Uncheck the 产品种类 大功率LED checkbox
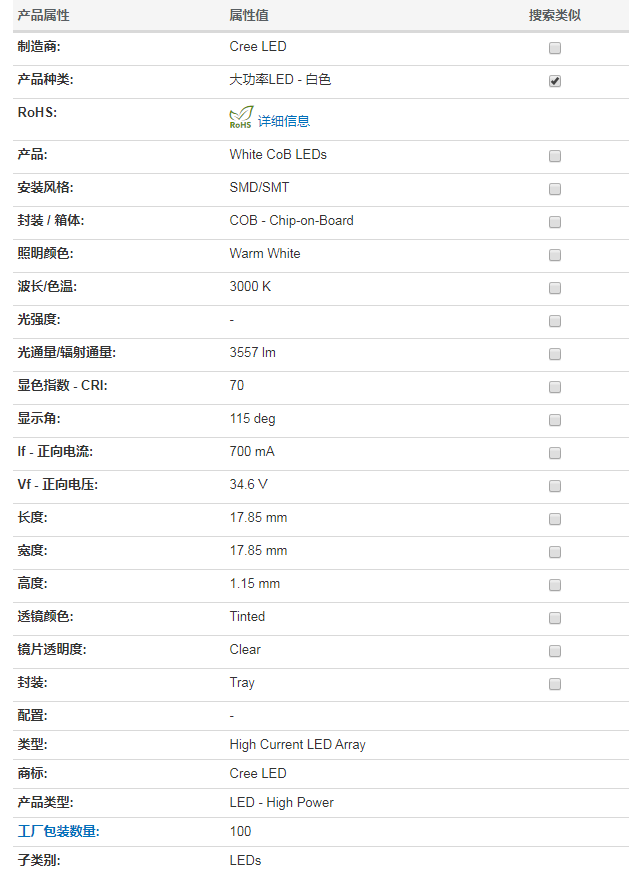This screenshot has height=872, width=629. 554,81
